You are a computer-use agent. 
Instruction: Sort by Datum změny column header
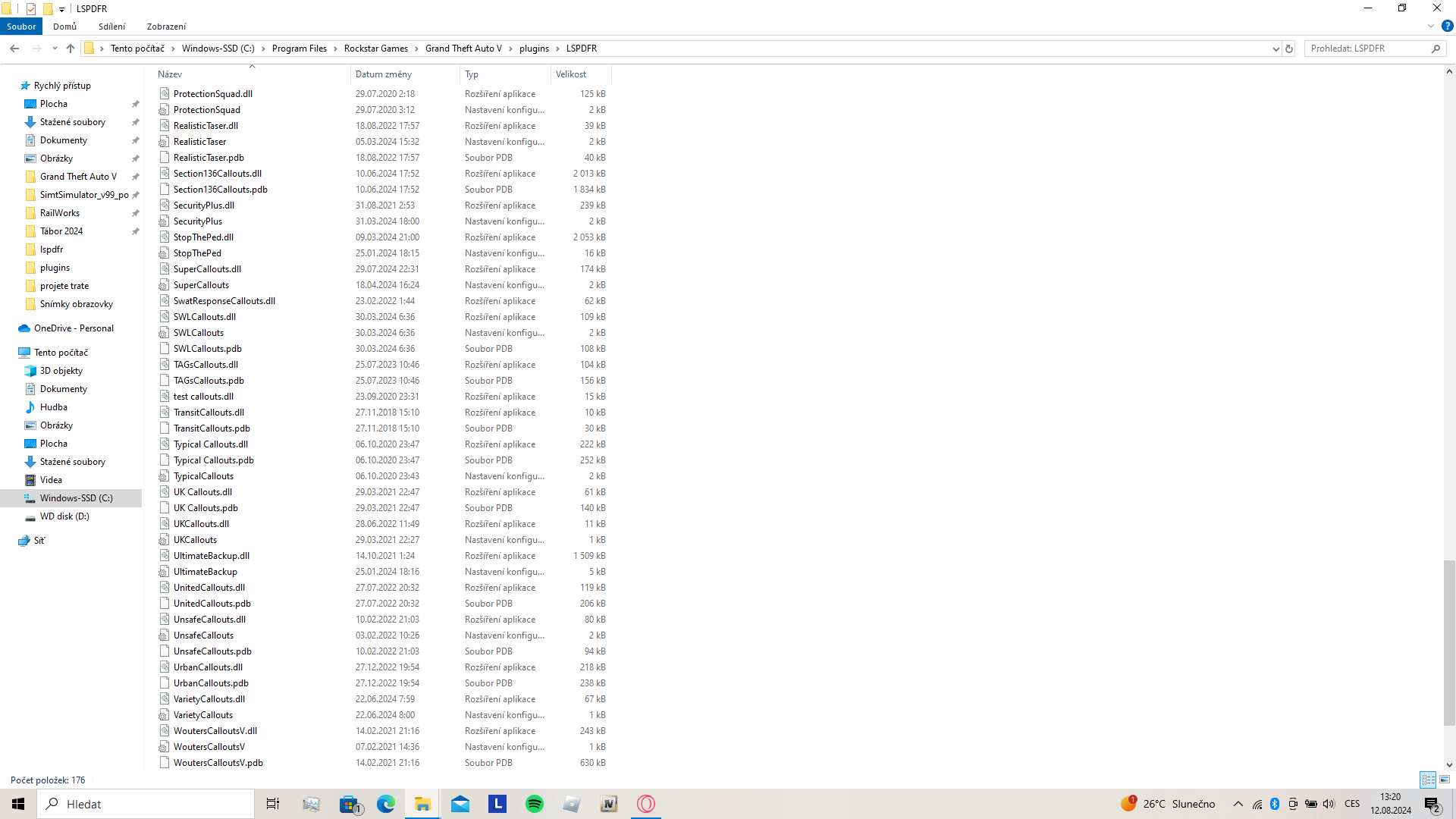[384, 74]
